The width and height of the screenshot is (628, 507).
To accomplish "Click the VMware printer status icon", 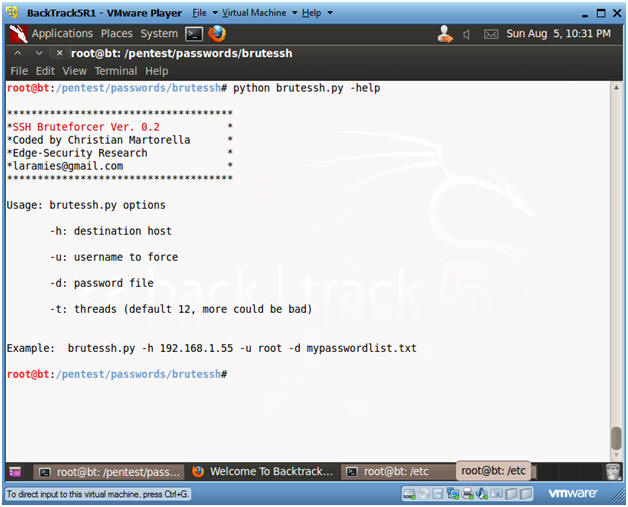I will 467,494.
